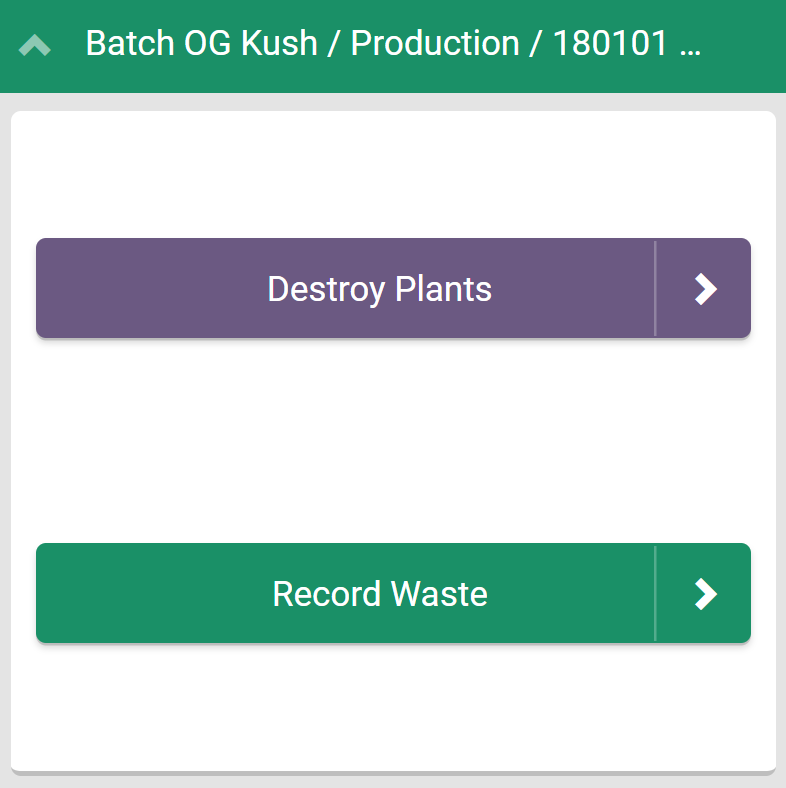Viewport: 786px width, 788px height.
Task: Click the green header bar right of the title
Action: click(745, 45)
